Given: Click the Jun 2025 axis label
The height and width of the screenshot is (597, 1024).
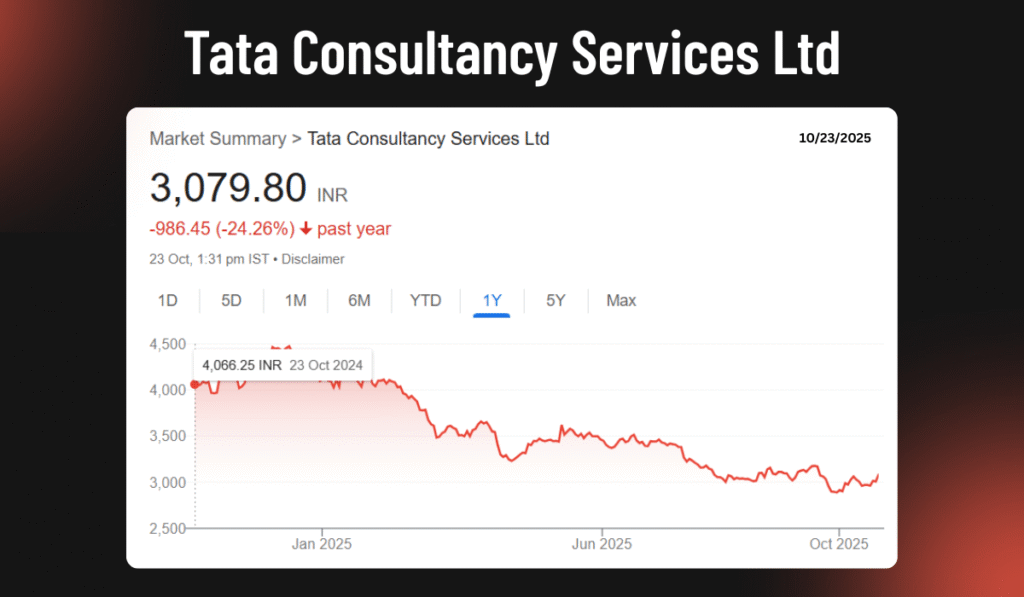Looking at the screenshot, I should pos(602,544).
